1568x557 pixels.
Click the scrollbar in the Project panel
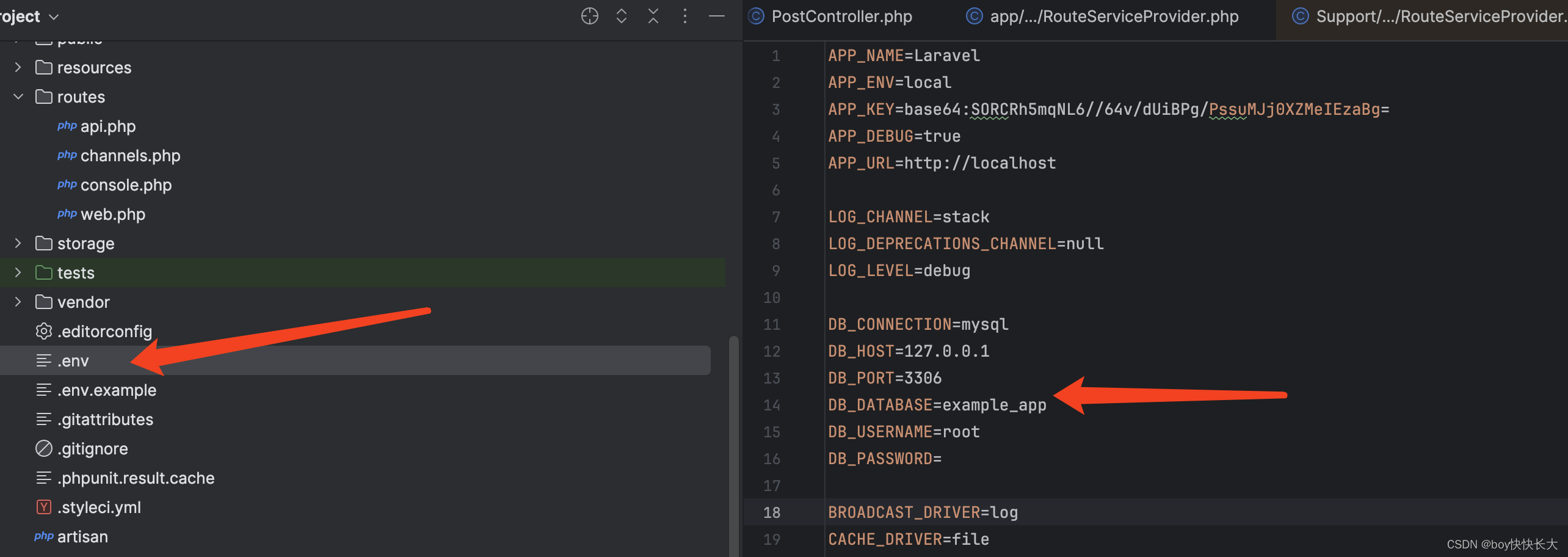[733, 446]
